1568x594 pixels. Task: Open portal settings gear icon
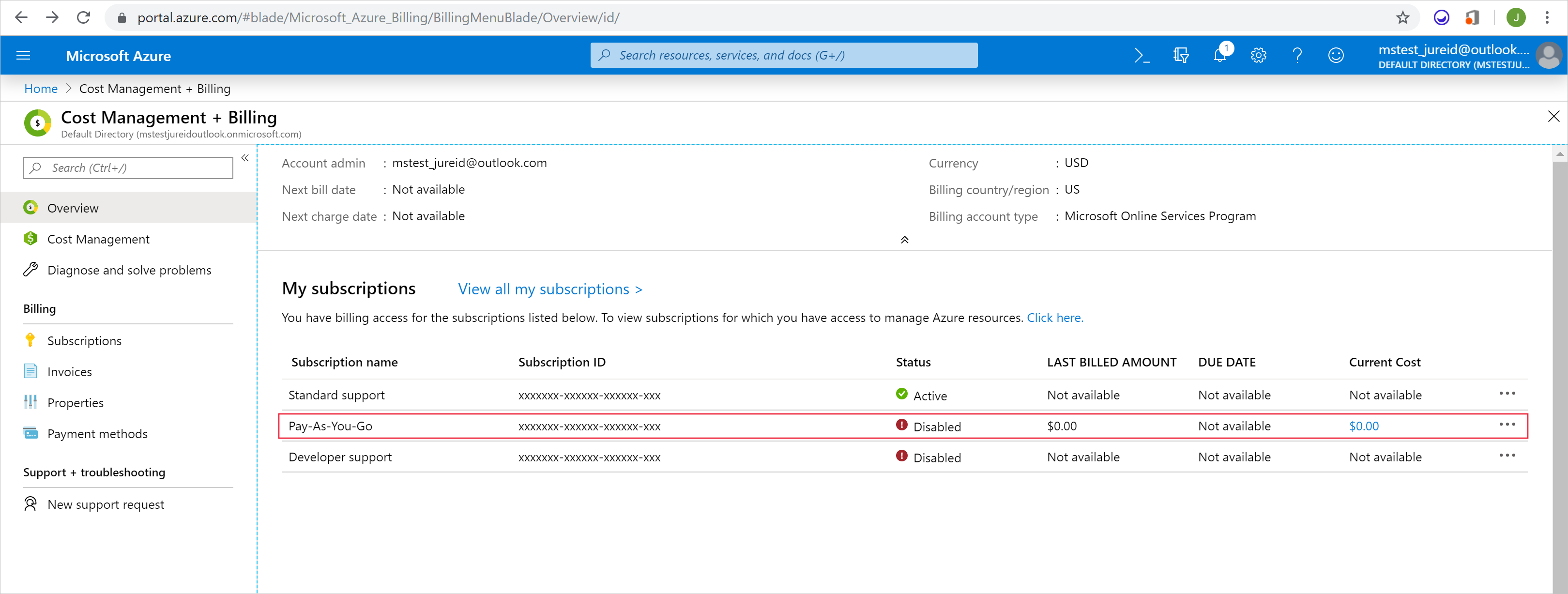click(1258, 55)
